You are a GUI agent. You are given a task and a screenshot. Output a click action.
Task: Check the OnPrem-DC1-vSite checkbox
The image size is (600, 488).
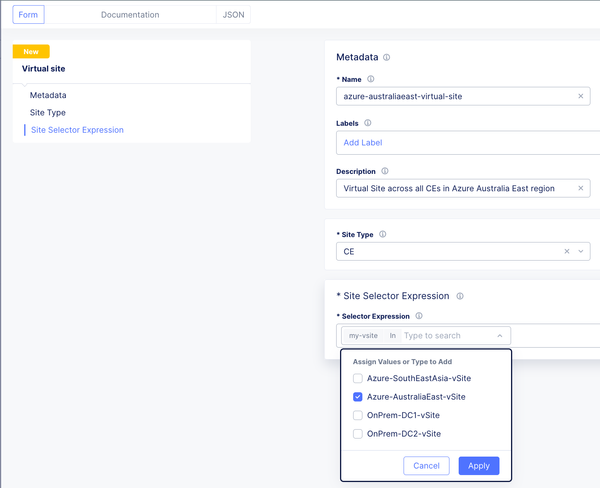[x=358, y=415]
